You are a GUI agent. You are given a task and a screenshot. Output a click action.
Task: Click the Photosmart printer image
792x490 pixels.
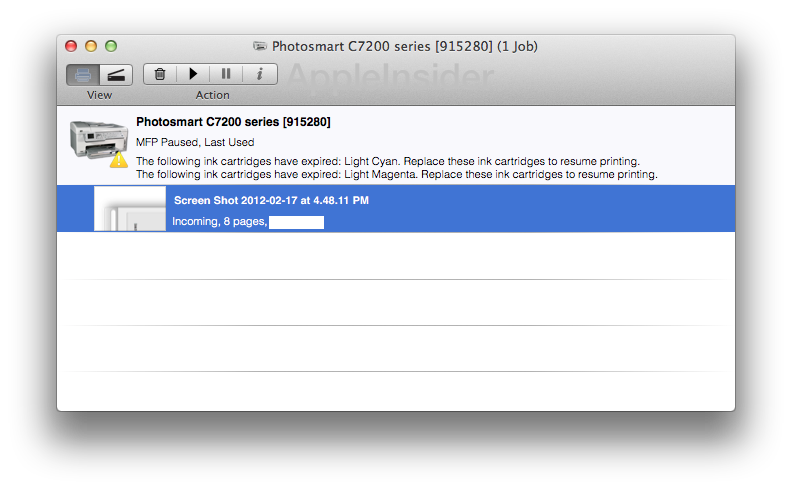[x=98, y=138]
